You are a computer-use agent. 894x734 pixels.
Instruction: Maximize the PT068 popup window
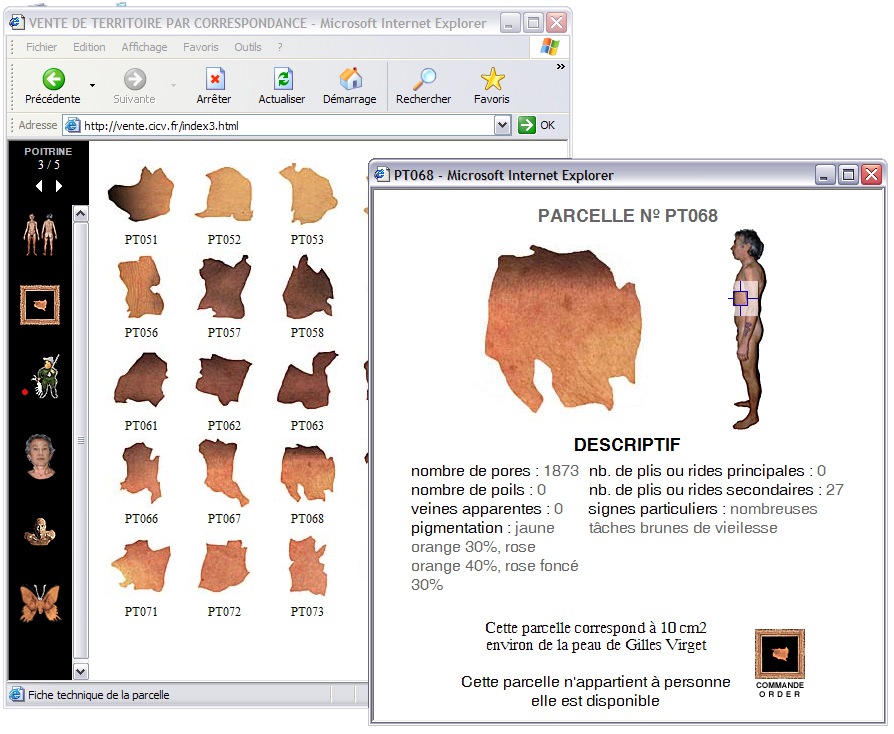point(848,175)
